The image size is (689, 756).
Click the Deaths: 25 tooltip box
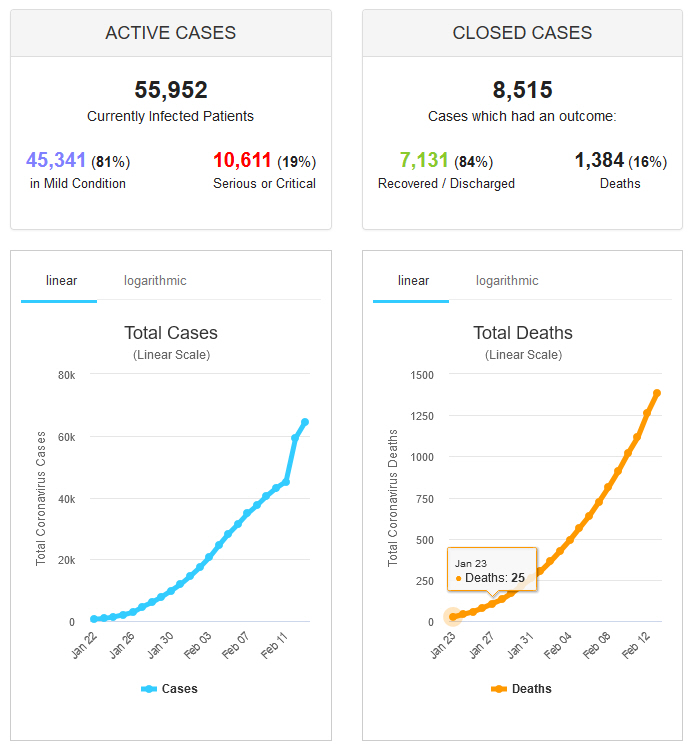coord(492,570)
